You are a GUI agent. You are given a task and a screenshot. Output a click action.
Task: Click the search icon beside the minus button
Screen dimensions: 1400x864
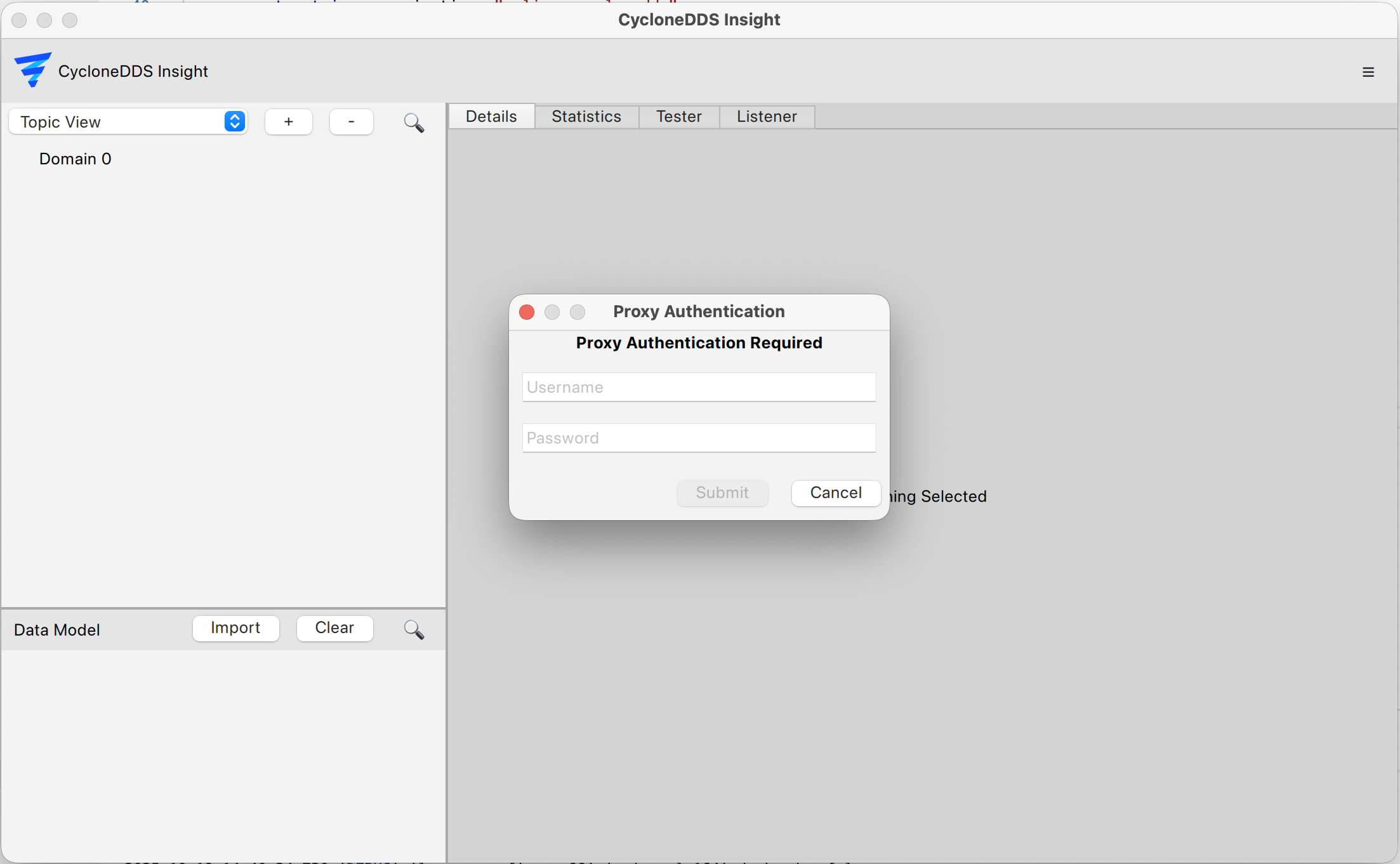click(414, 122)
